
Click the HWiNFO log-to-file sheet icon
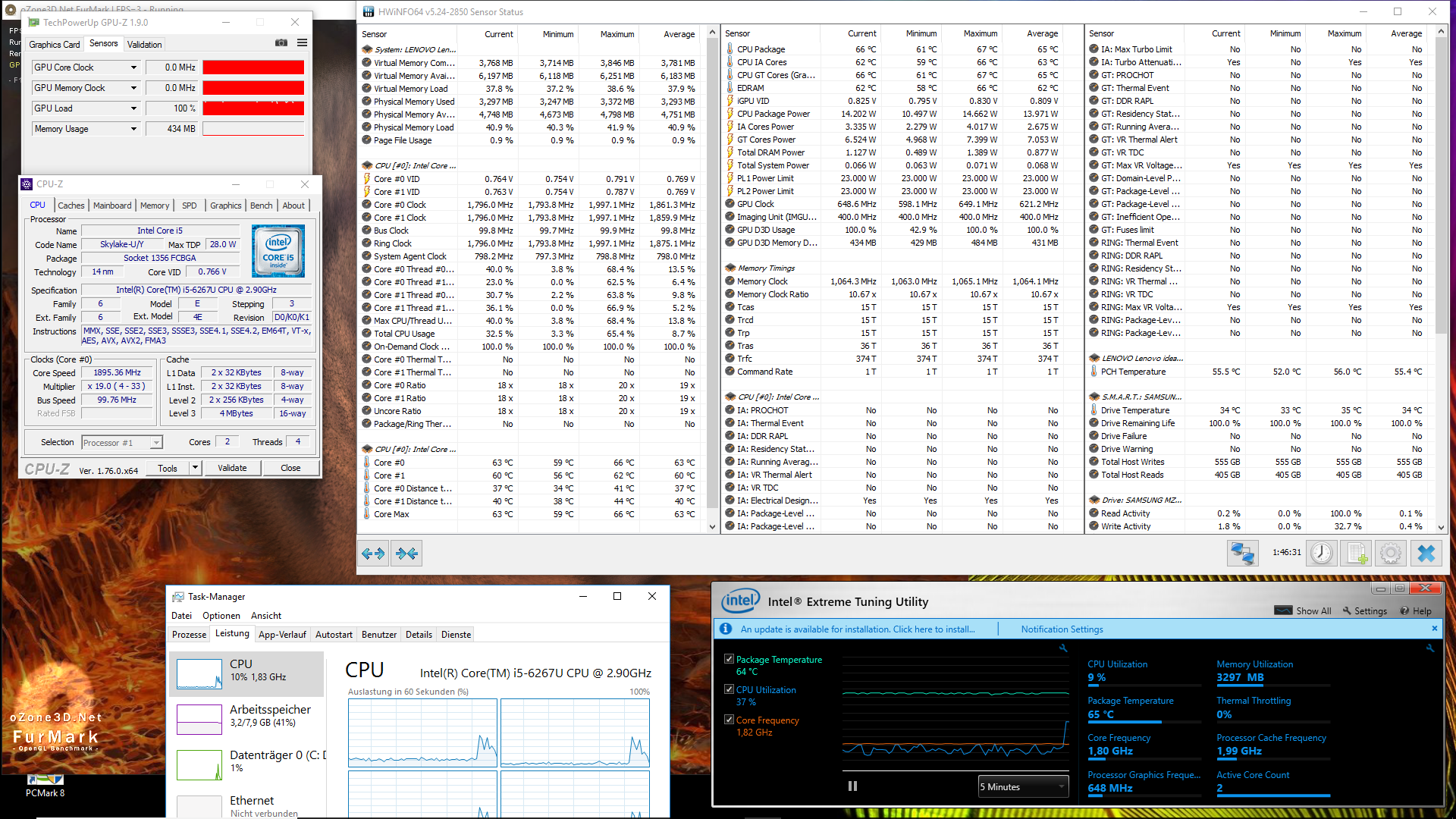click(1356, 553)
